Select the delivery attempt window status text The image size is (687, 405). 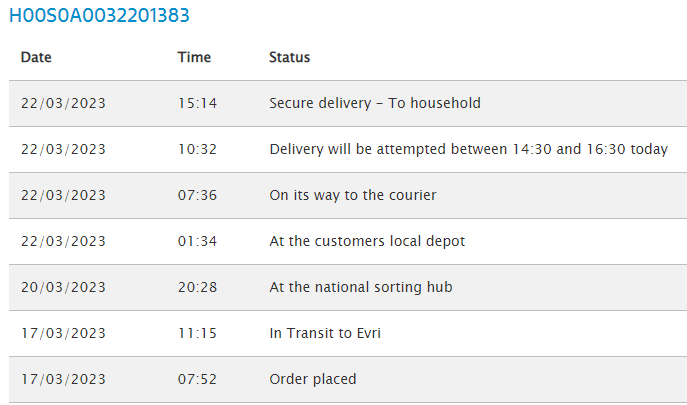468,149
